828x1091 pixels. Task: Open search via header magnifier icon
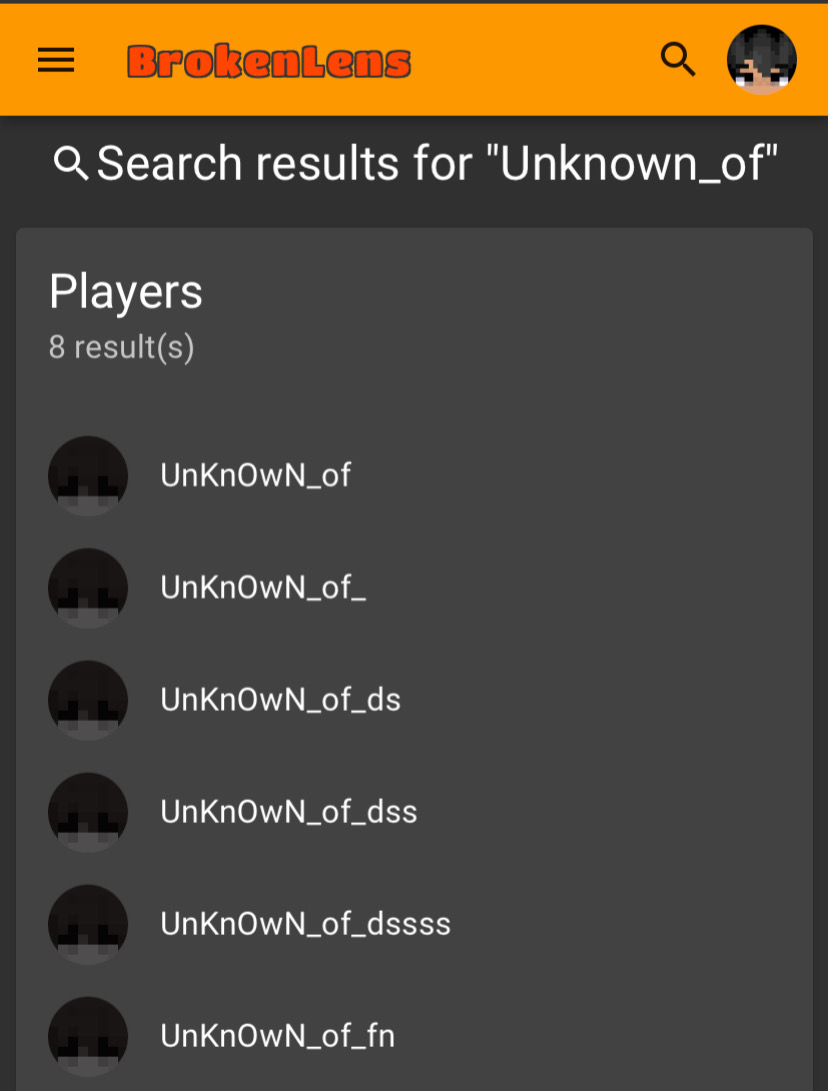678,60
